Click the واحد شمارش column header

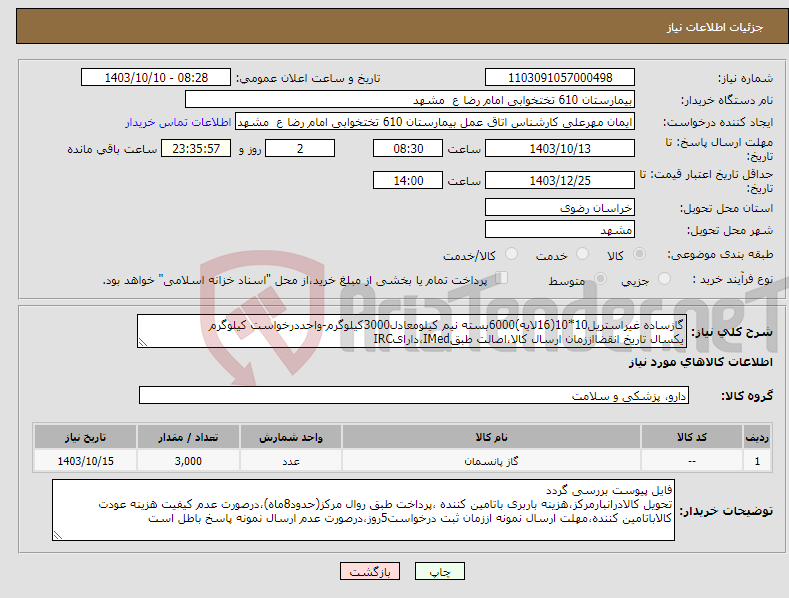(291, 437)
